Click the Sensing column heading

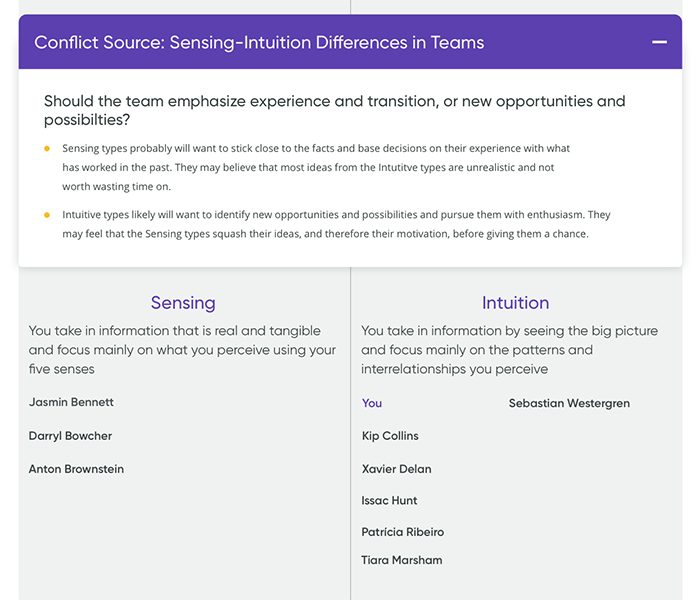pyautogui.click(x=183, y=302)
